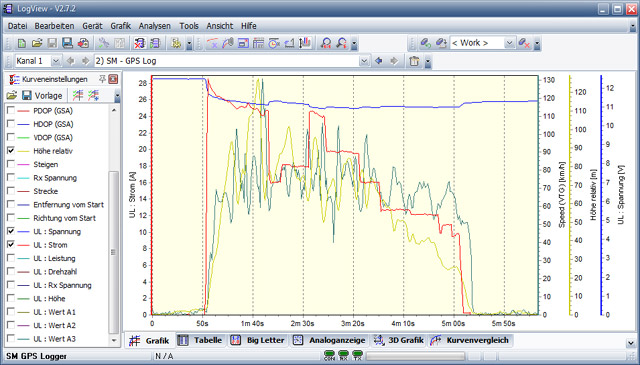
Task: Open the Tools menu
Action: click(x=189, y=26)
